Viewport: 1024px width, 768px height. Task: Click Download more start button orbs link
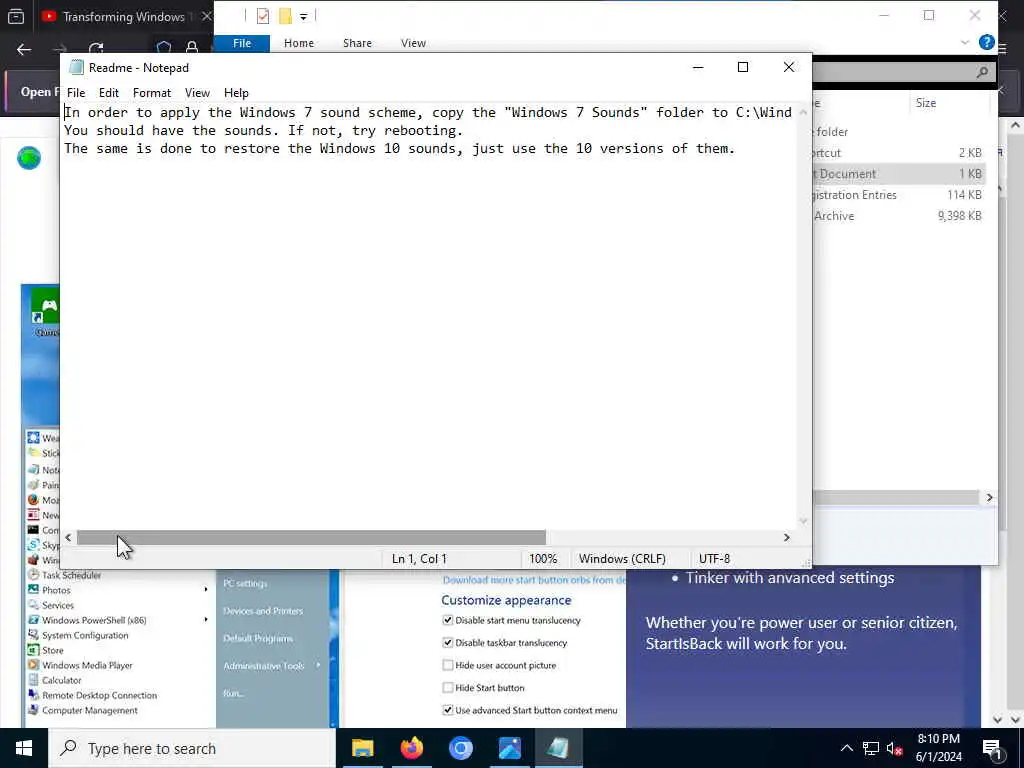(534, 580)
